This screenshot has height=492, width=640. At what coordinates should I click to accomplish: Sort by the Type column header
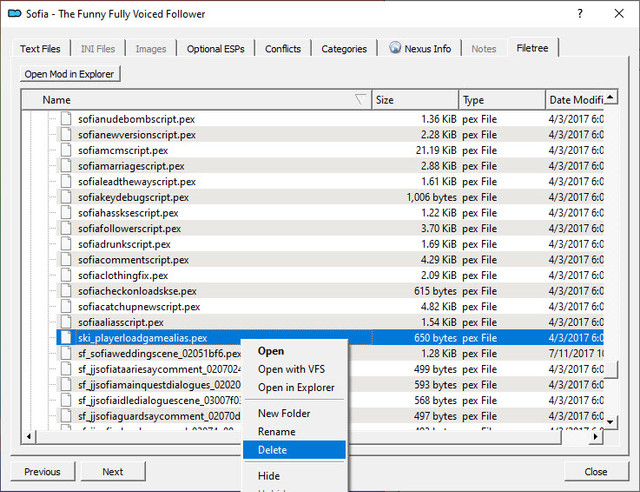click(502, 100)
